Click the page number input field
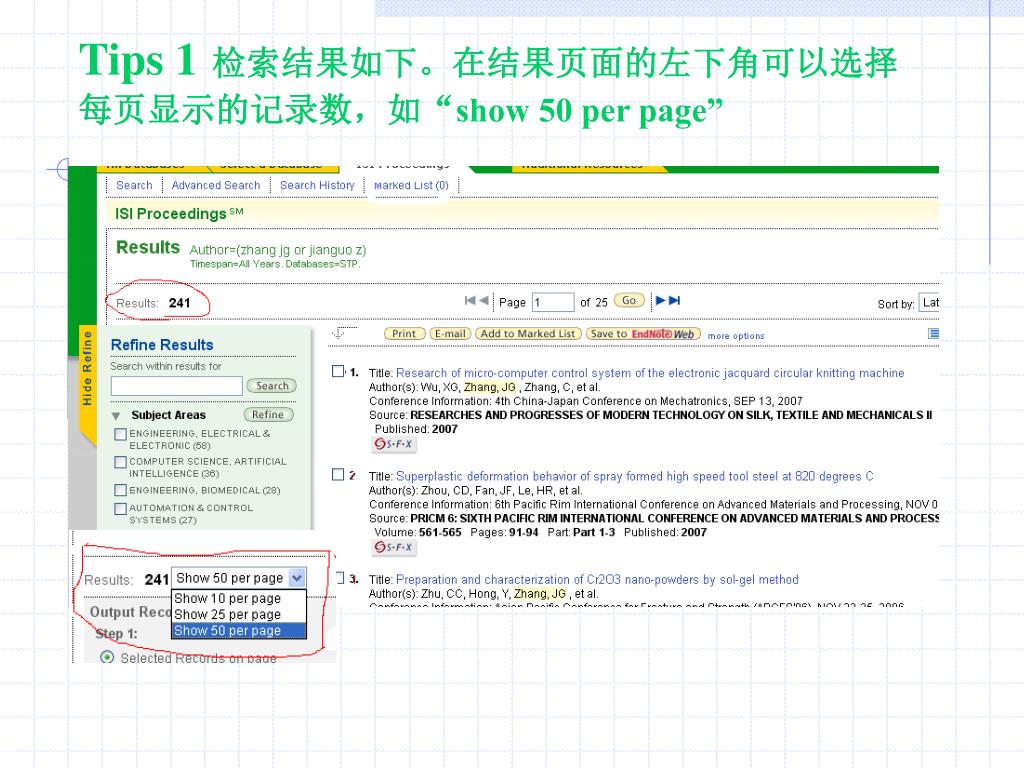 (552, 302)
